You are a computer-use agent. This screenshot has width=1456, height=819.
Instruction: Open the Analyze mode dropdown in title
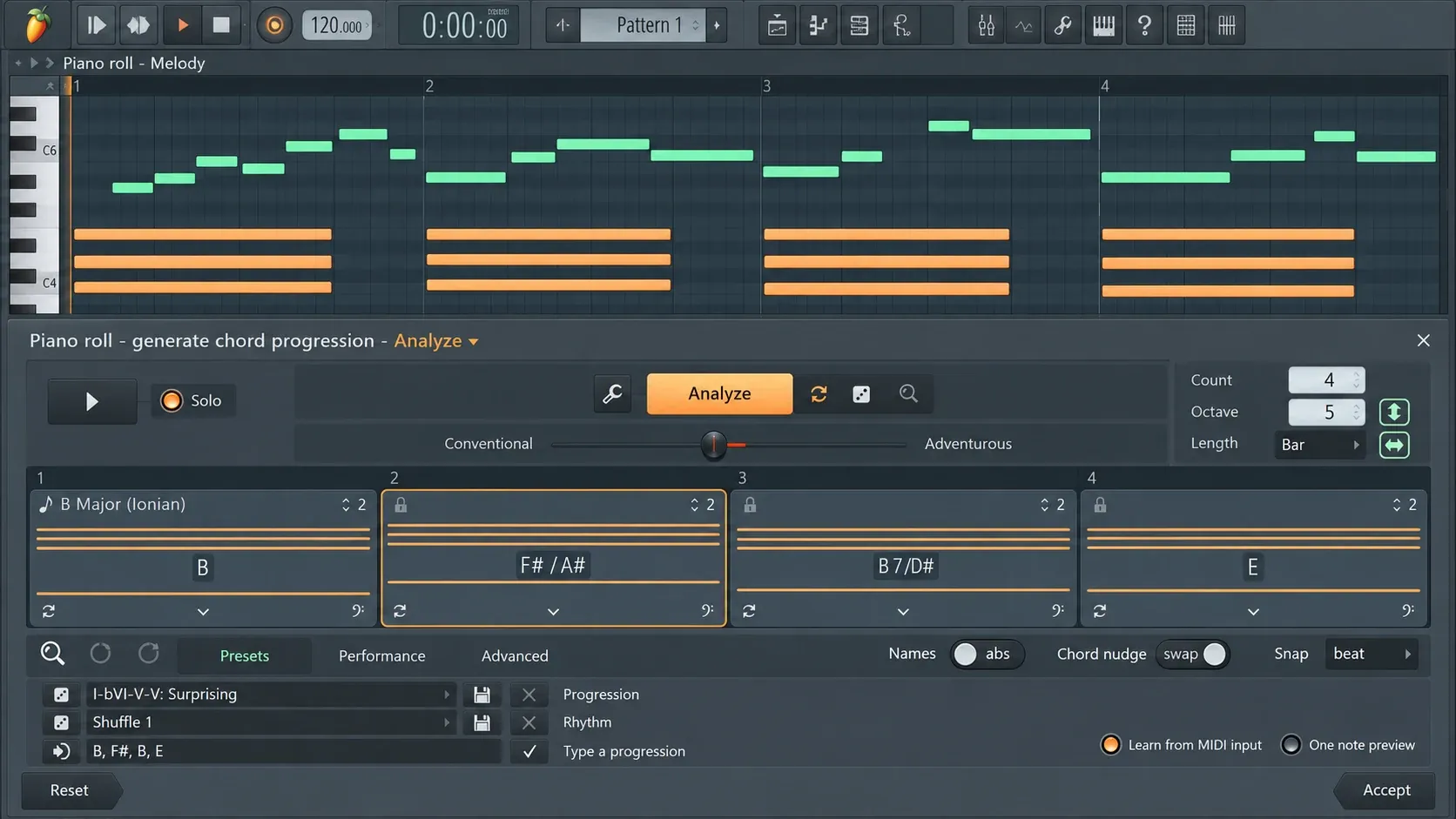[x=436, y=340]
